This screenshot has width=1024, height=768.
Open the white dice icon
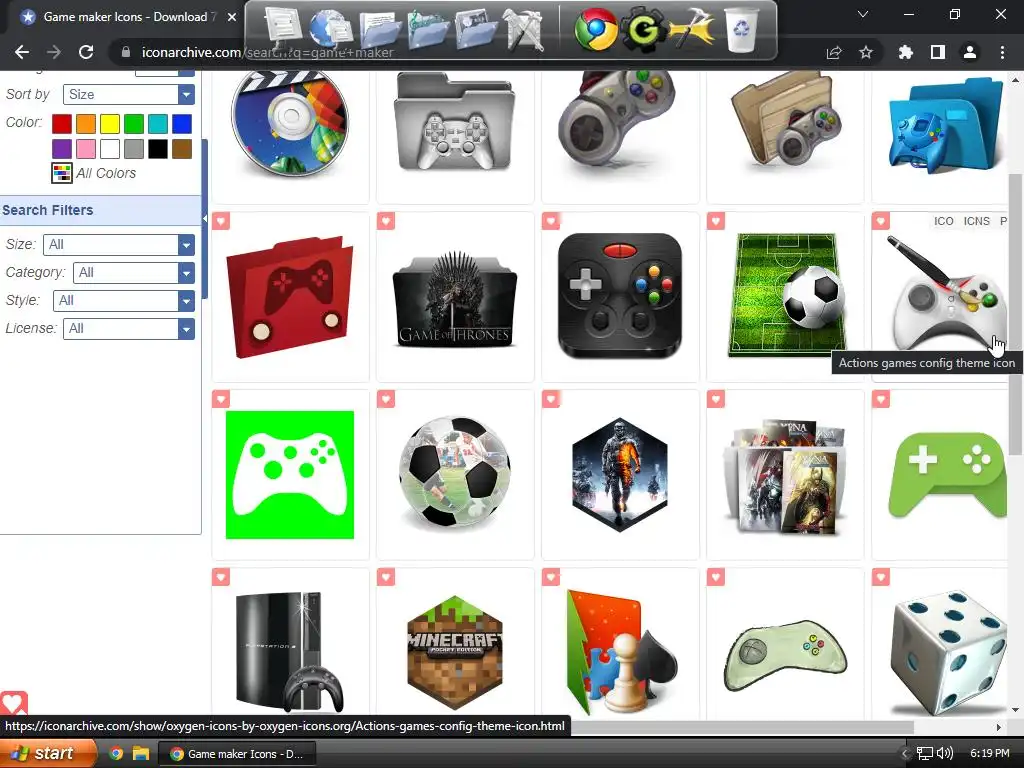point(948,652)
